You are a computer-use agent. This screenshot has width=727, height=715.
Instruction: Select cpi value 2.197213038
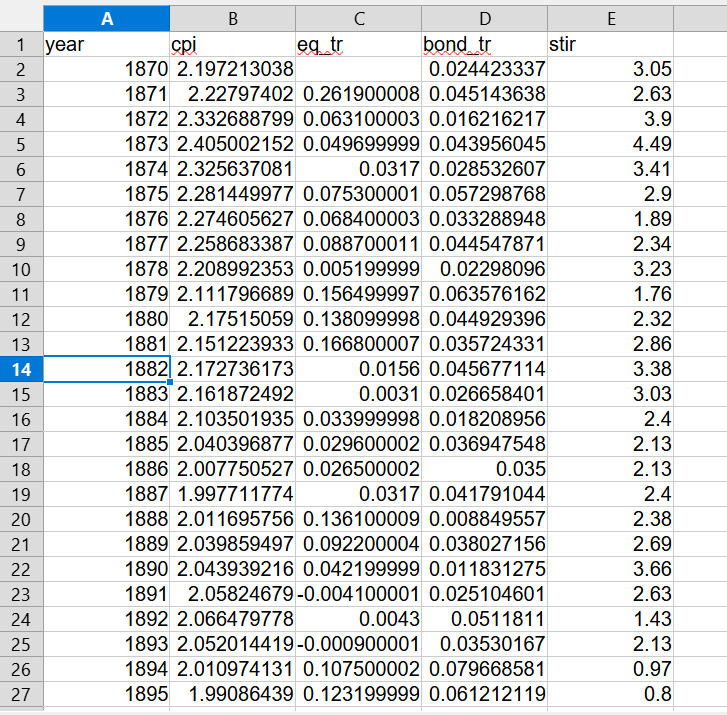click(233, 70)
